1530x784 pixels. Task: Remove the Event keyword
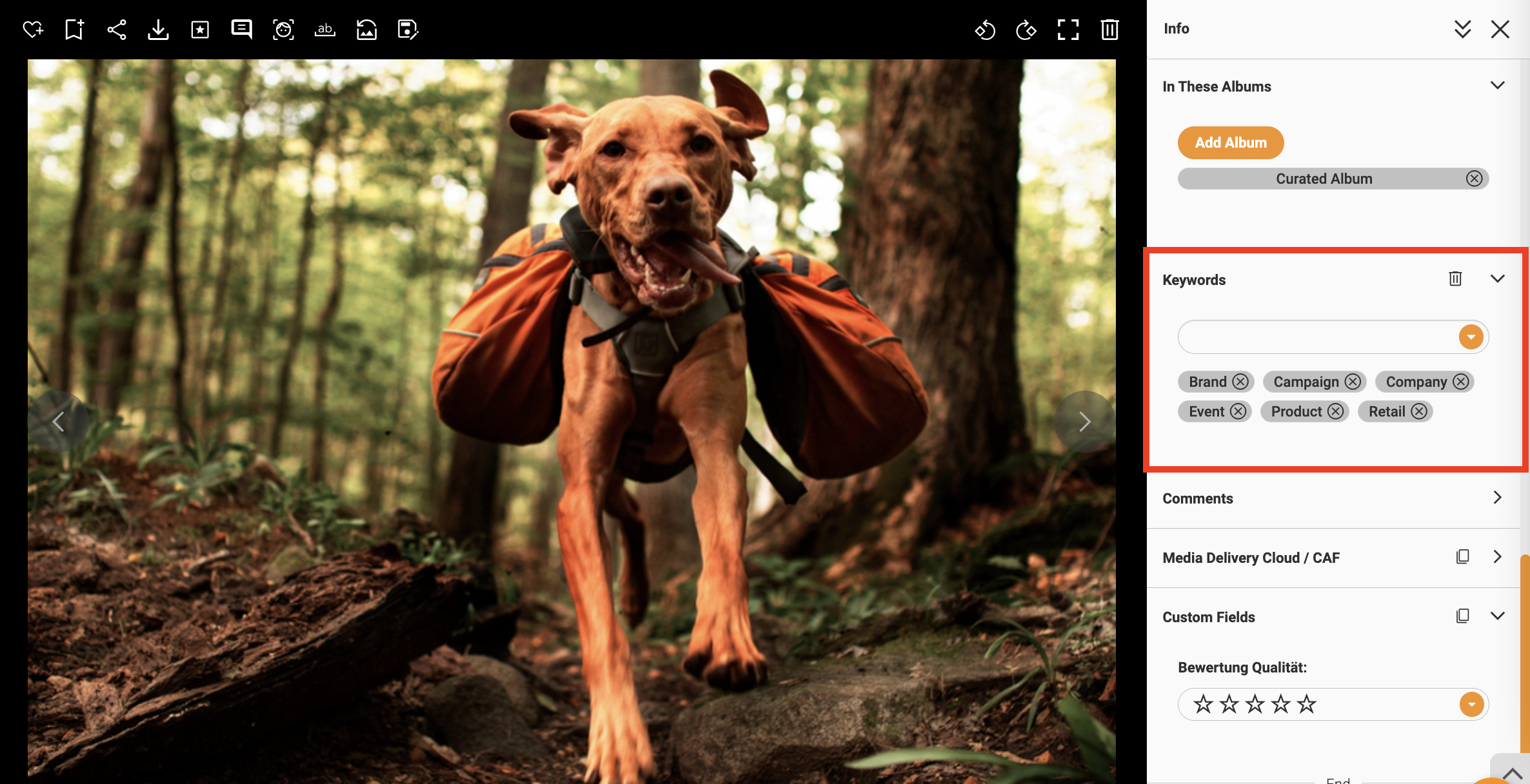1238,411
